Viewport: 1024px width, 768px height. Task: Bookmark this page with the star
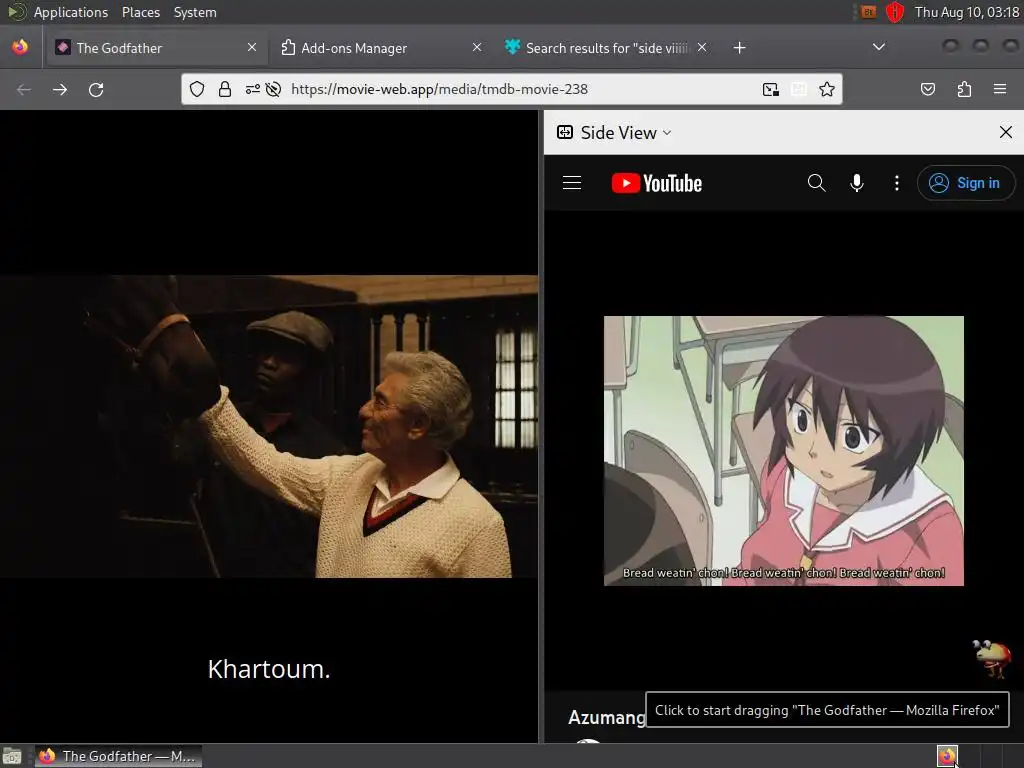point(827,89)
